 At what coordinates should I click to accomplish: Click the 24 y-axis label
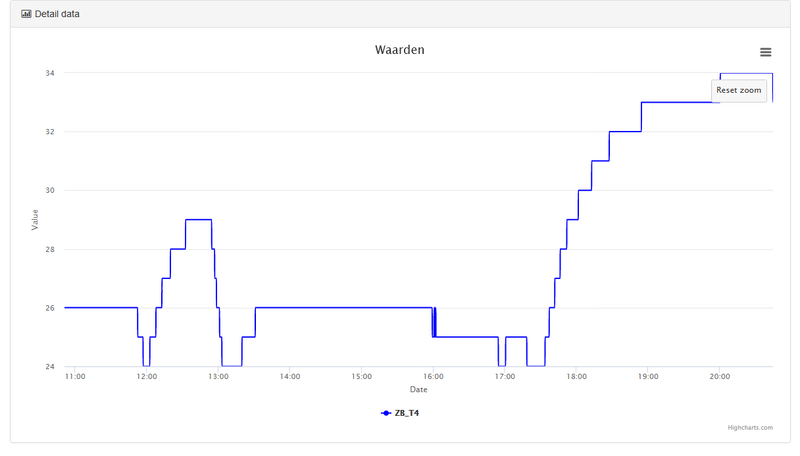coord(50,367)
